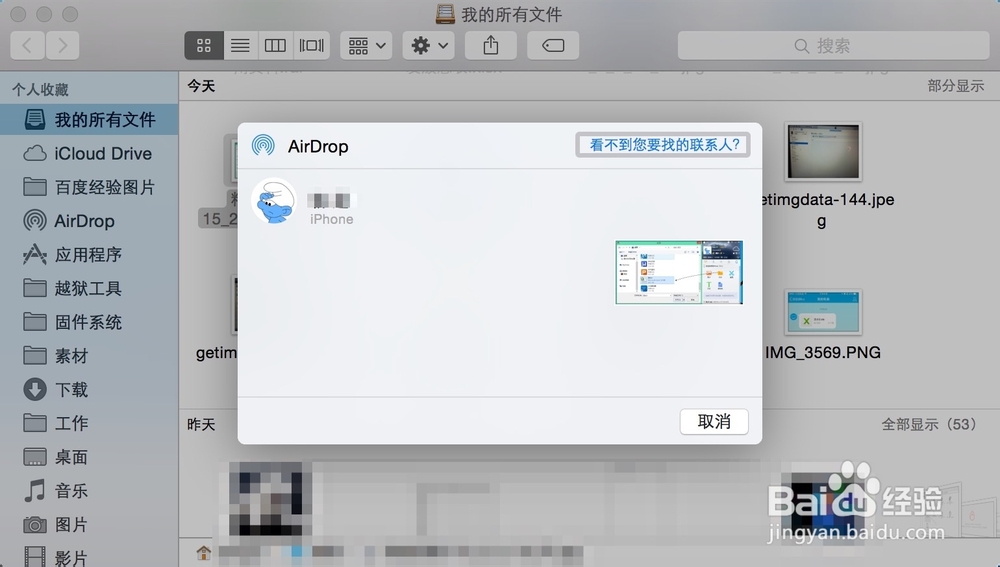Screen dimensions: 1000x567
Task: Click the 我的所有文件 sidebar icon
Action: click(34, 119)
